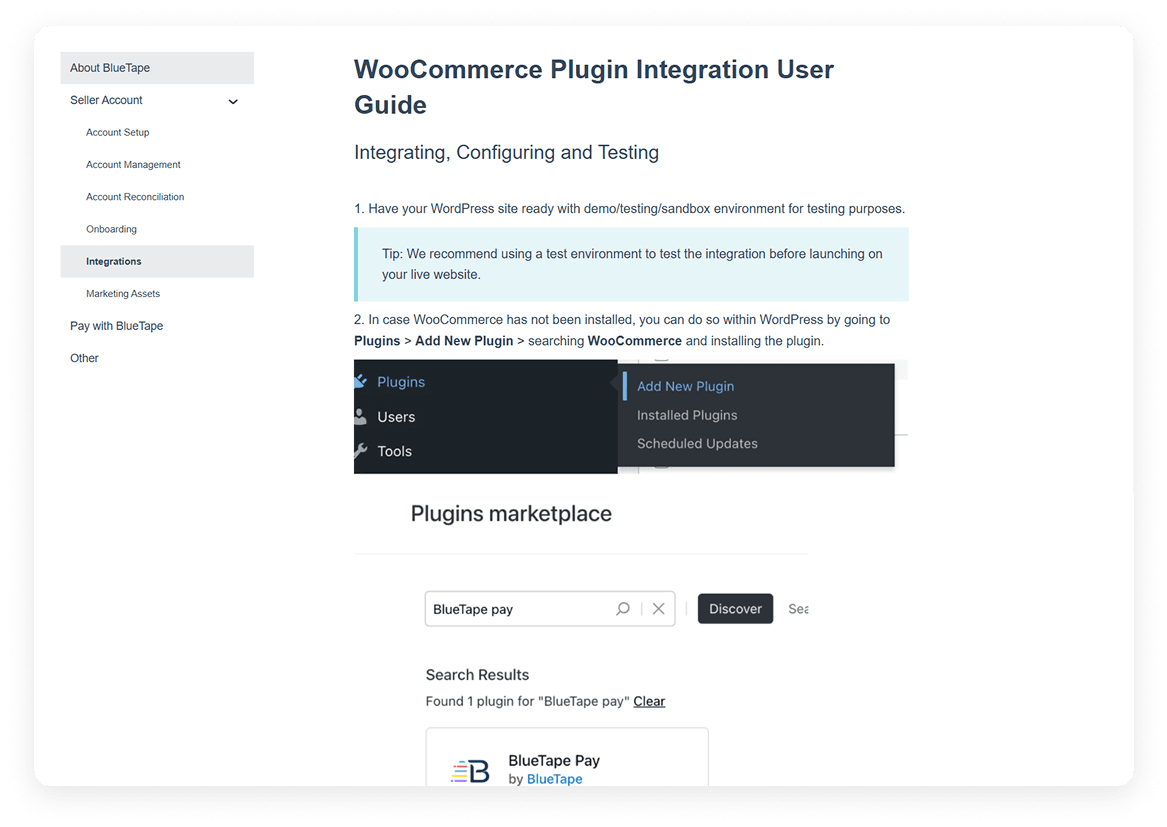The image size is (1167, 827).
Task: Click the Users person icon
Action: pyautogui.click(x=360, y=416)
